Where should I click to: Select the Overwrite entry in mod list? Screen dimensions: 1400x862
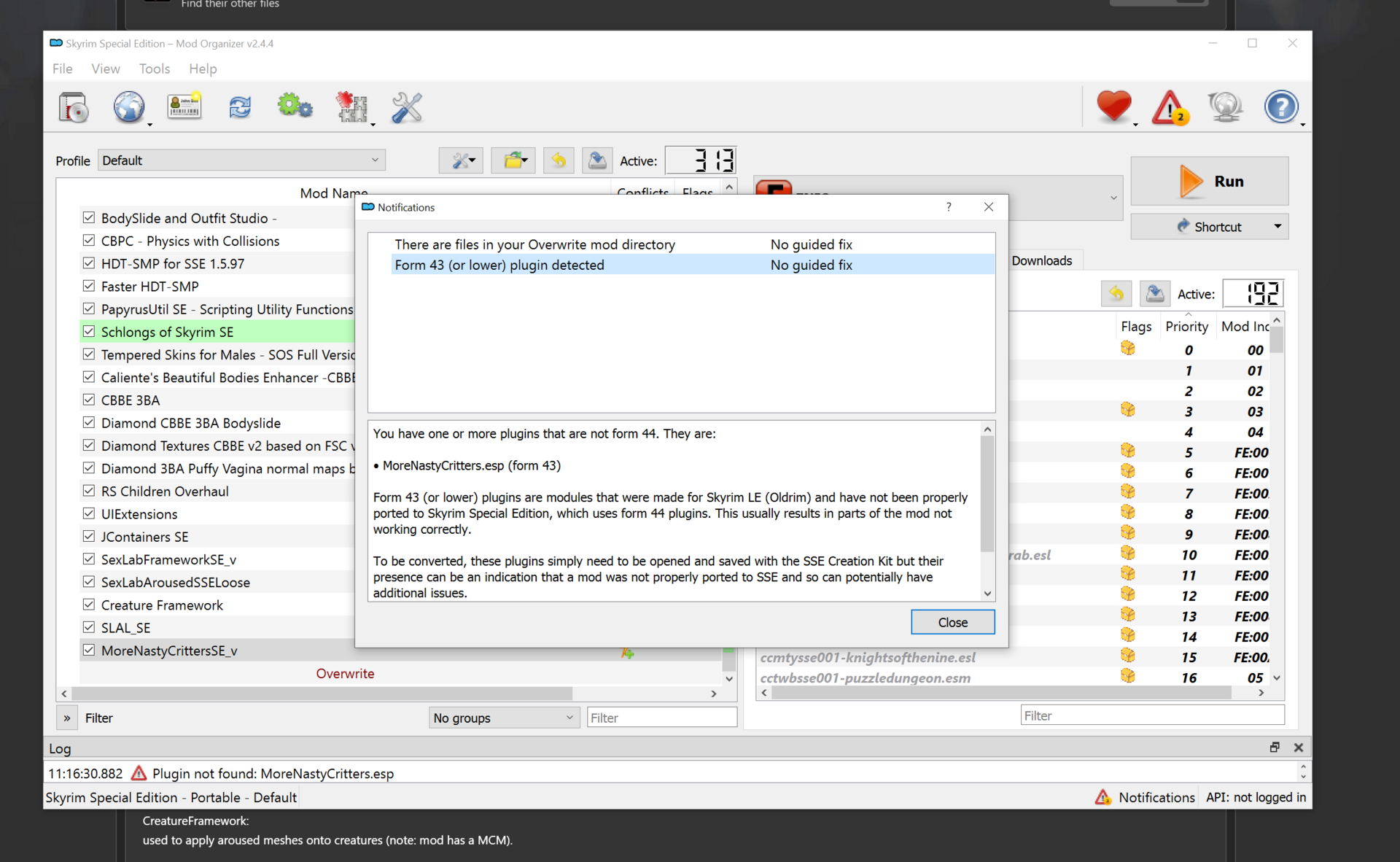pos(345,673)
